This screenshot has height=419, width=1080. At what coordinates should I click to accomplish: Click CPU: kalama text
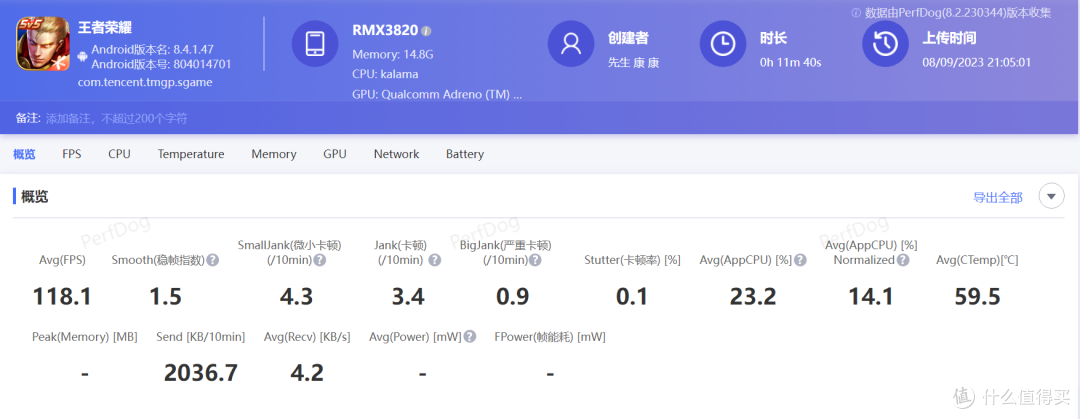pos(385,74)
